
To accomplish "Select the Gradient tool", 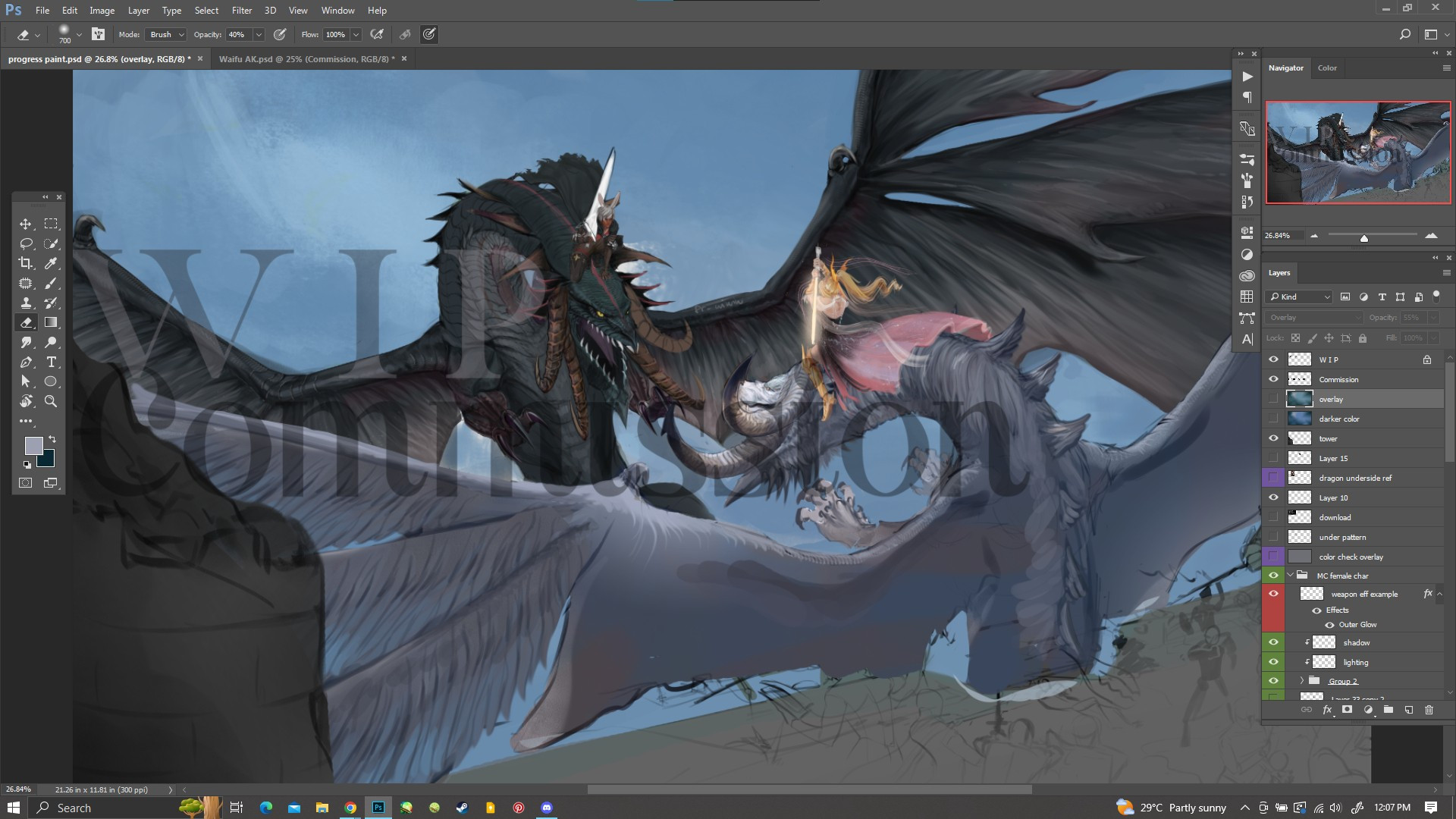I will [51, 323].
